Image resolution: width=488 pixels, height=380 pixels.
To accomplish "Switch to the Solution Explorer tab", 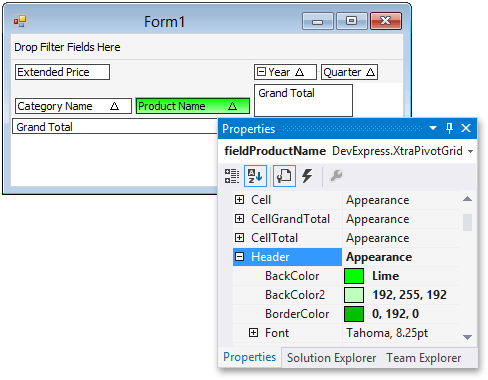I will (331, 358).
